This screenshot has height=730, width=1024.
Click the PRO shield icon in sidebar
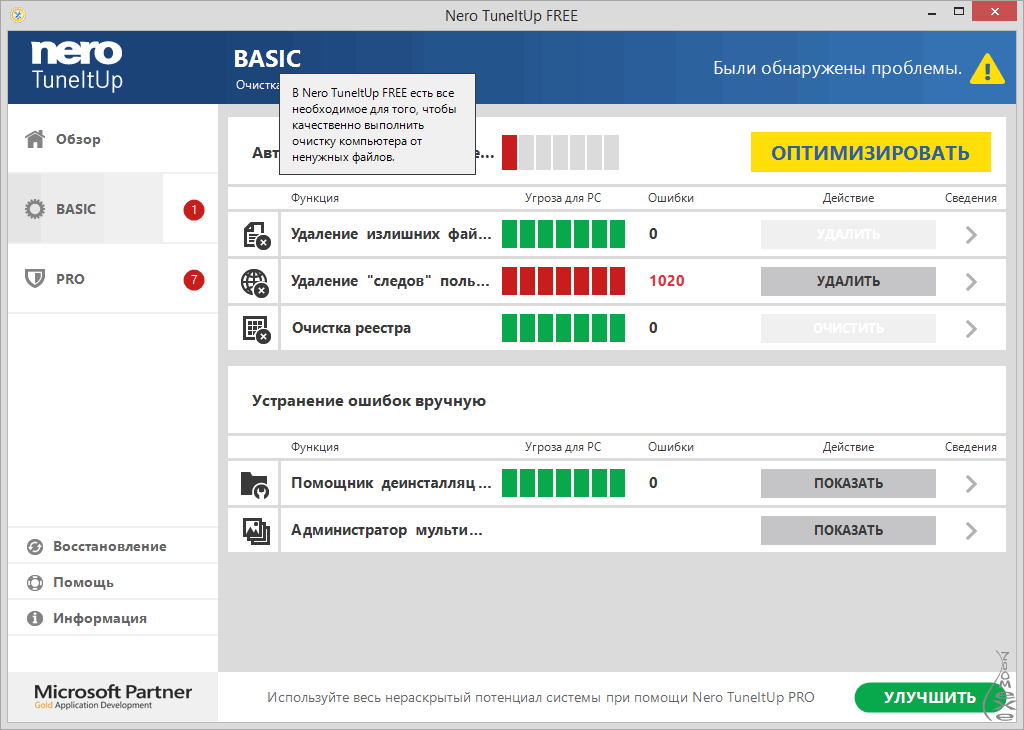pos(35,279)
